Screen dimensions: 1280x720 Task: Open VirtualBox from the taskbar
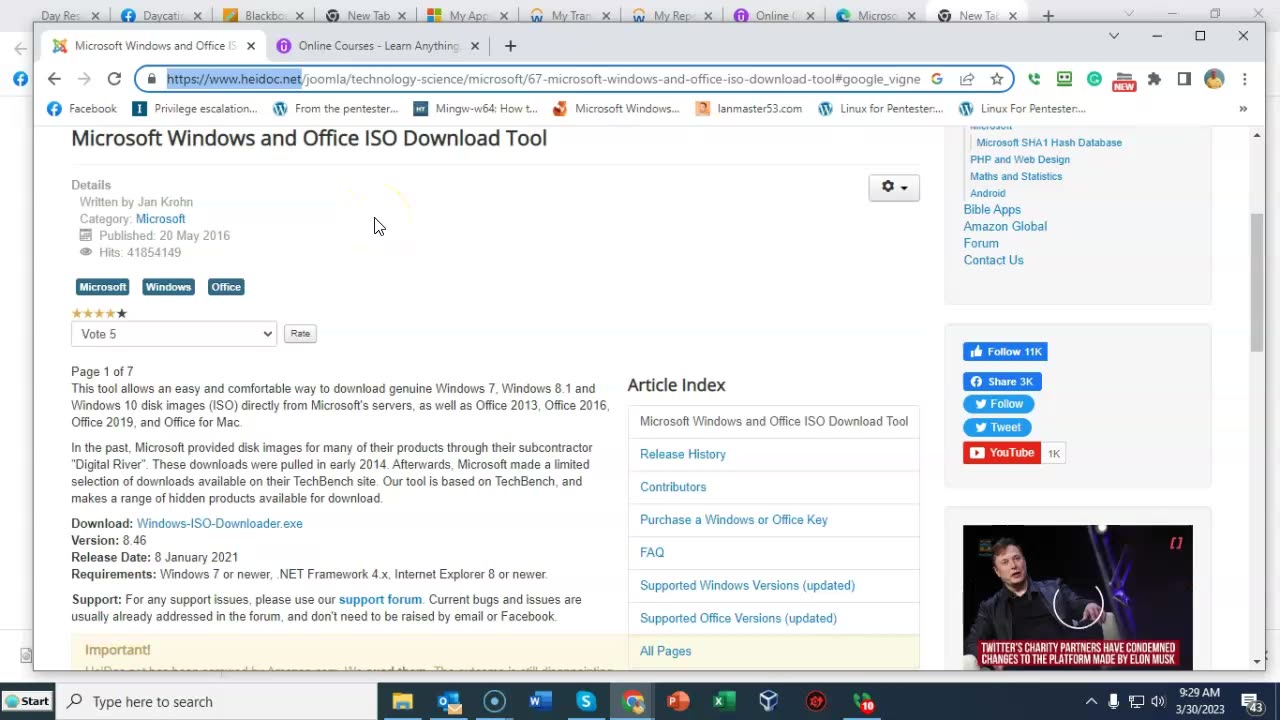[x=768, y=701]
